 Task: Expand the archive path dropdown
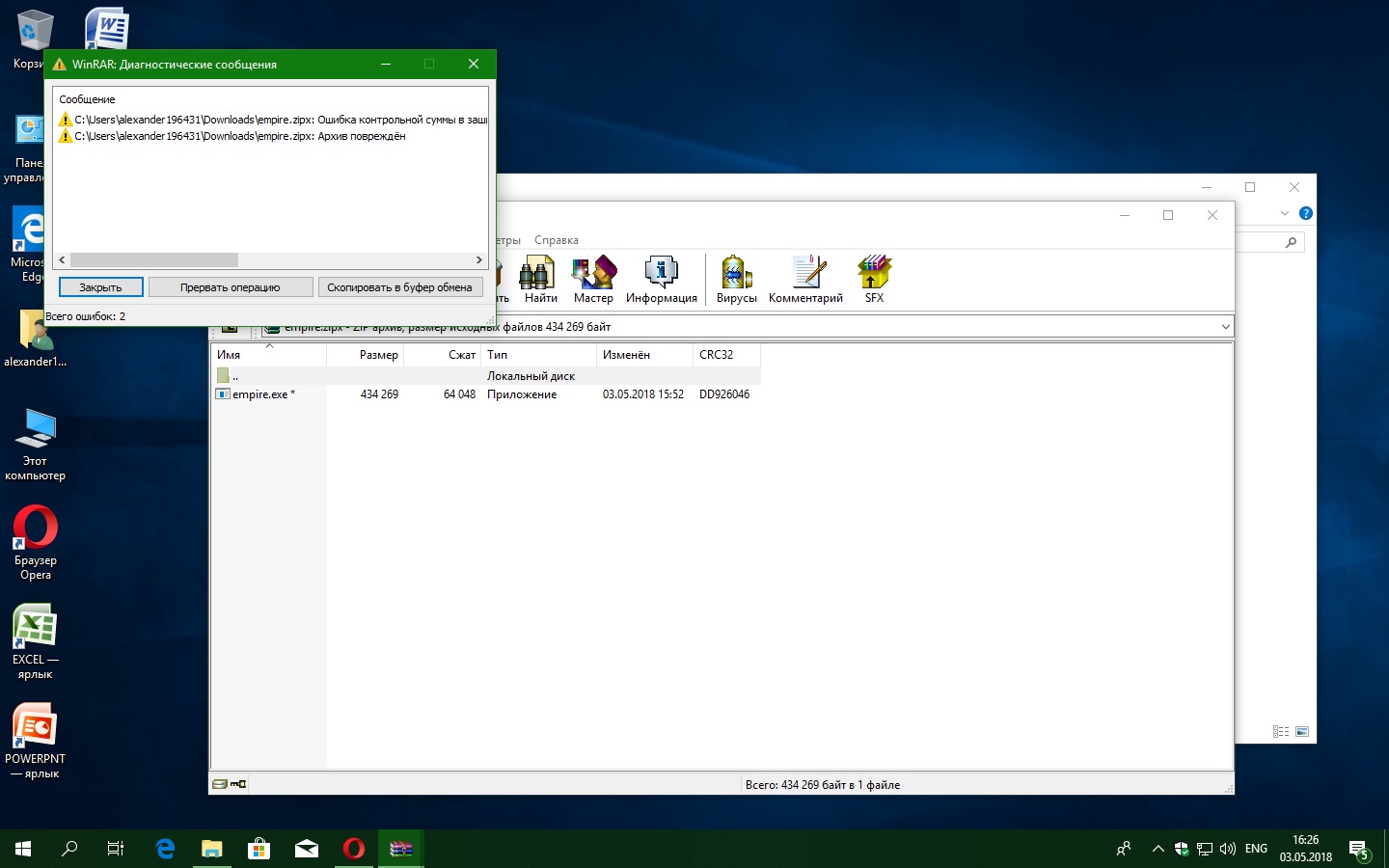(1225, 327)
